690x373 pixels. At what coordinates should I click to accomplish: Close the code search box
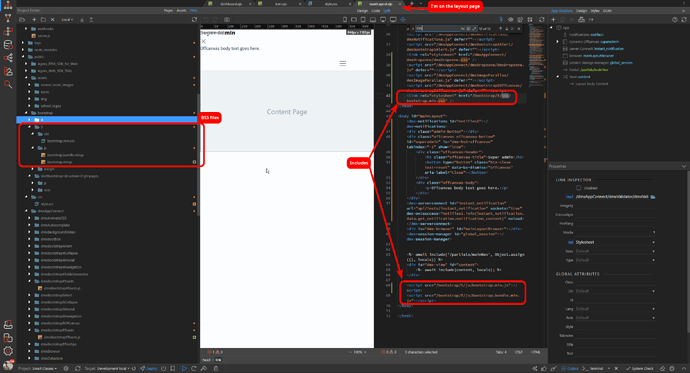[519, 29]
